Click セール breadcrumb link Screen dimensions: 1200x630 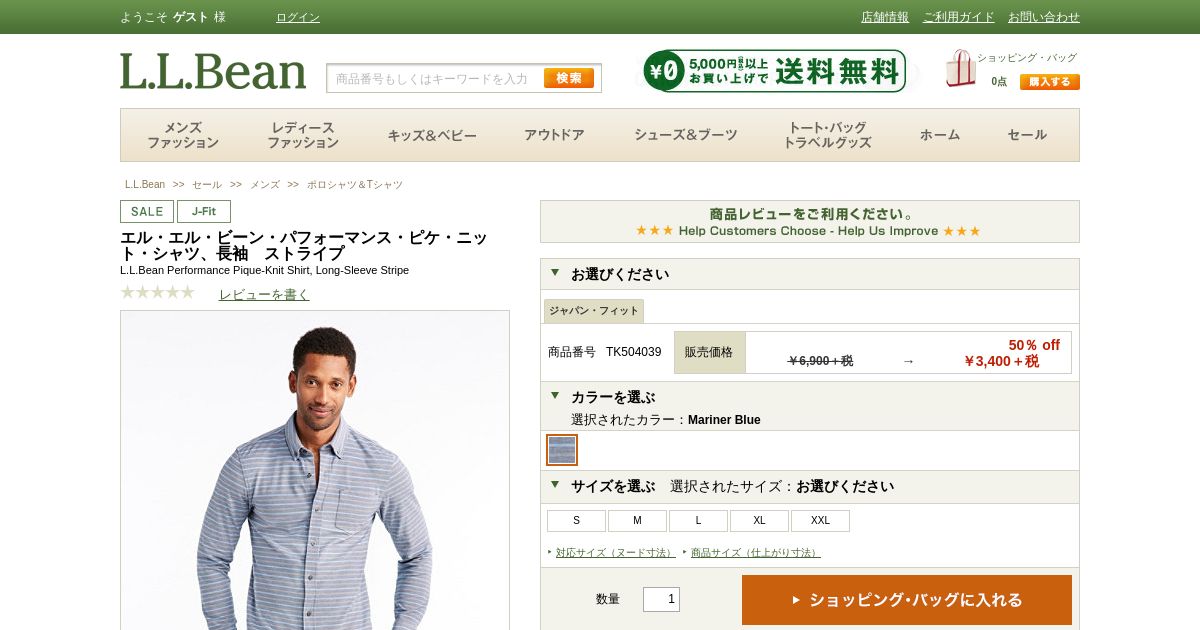tap(207, 185)
